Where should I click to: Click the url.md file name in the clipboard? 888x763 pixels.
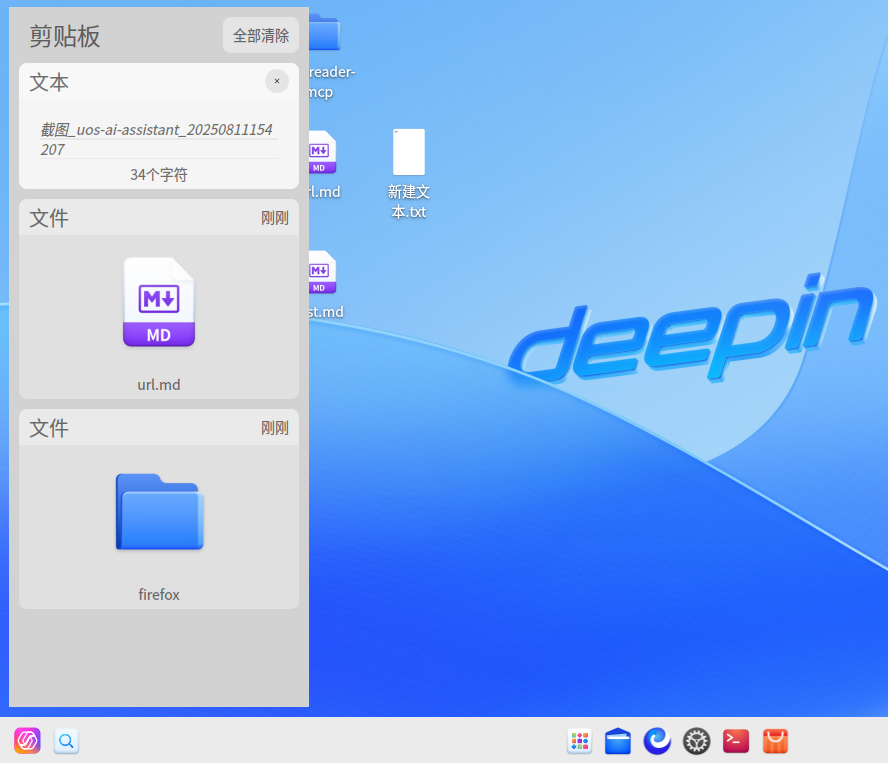point(159,385)
